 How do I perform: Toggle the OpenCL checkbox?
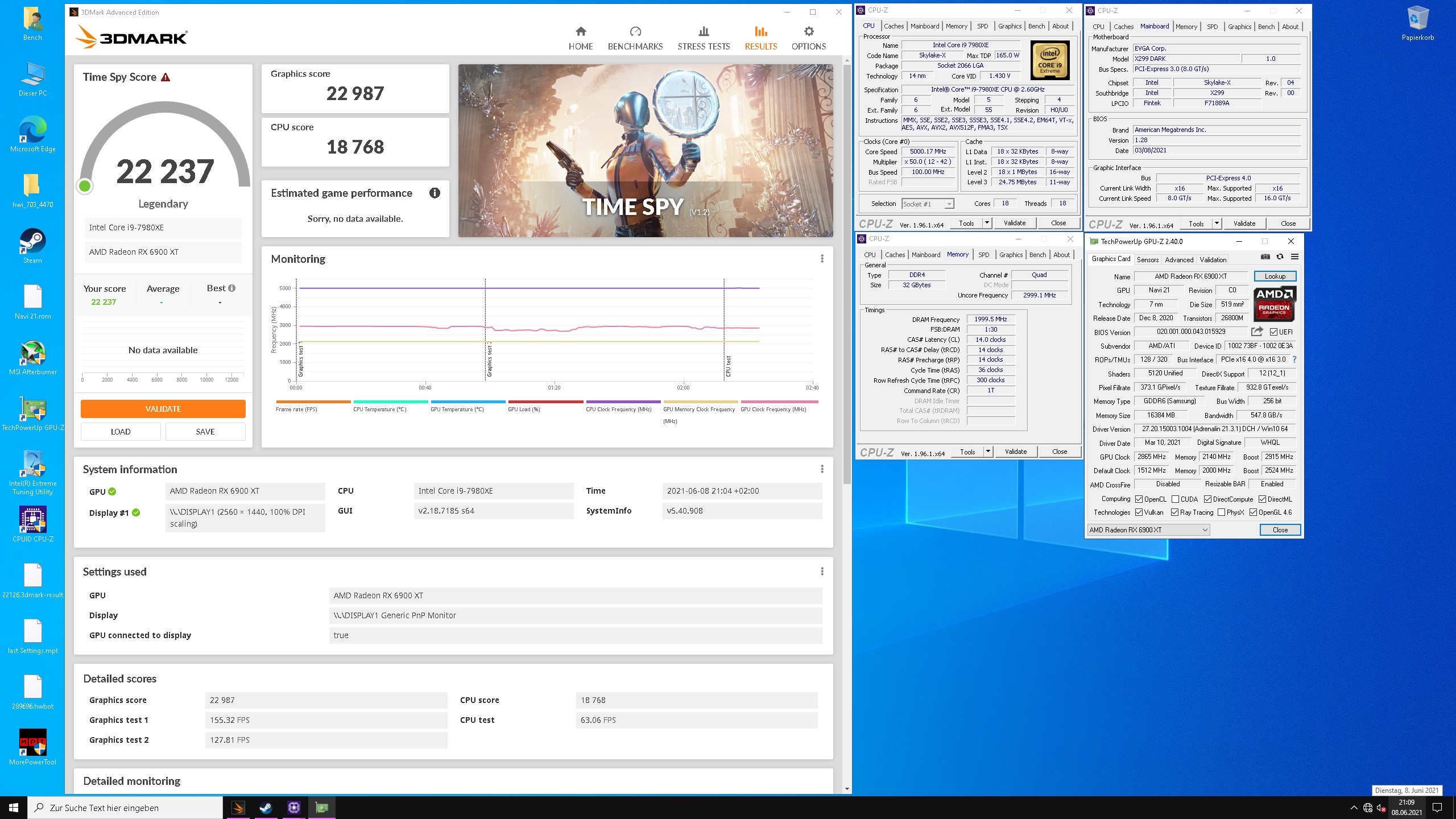click(1139, 499)
